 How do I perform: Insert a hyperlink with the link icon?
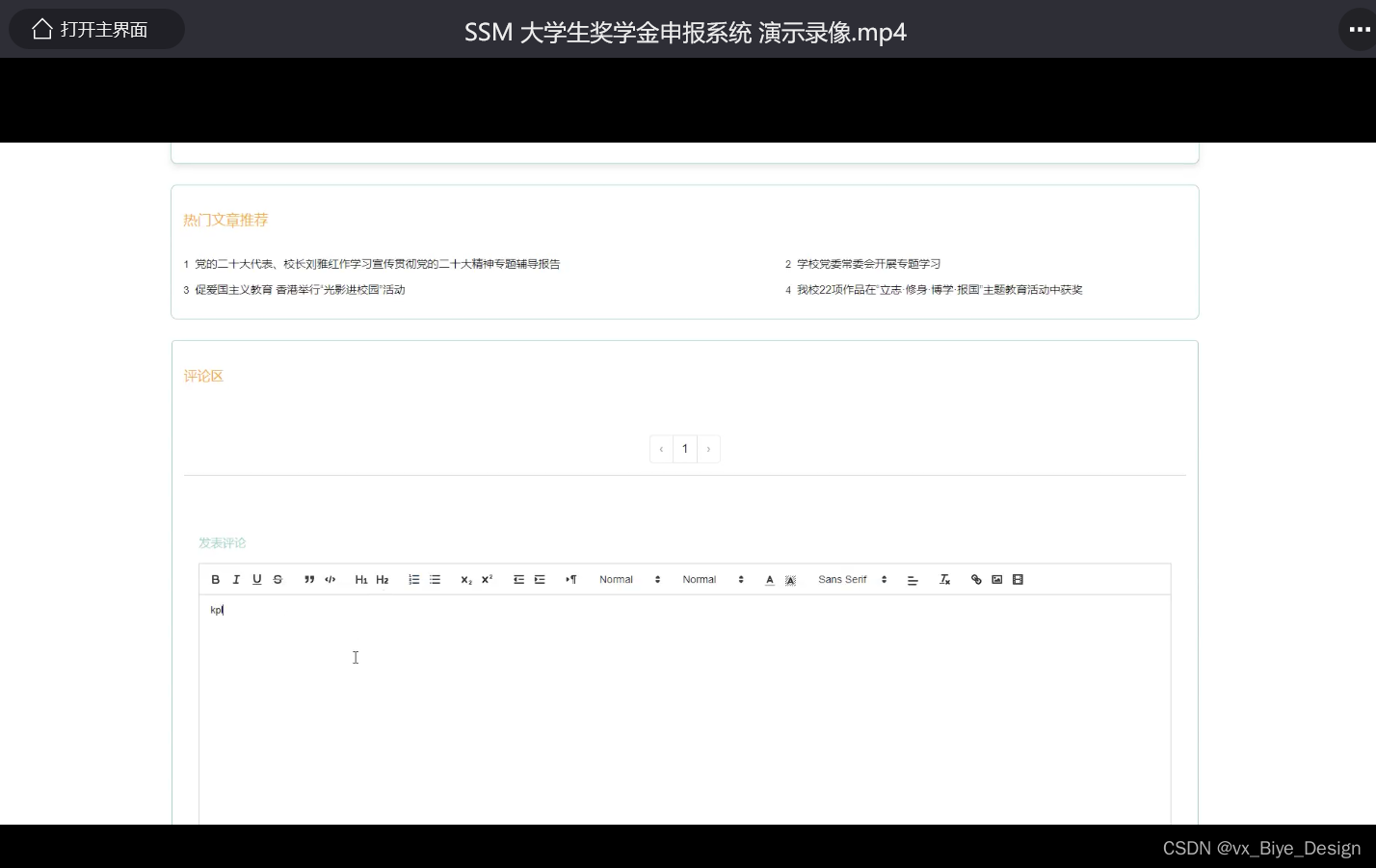pos(976,580)
